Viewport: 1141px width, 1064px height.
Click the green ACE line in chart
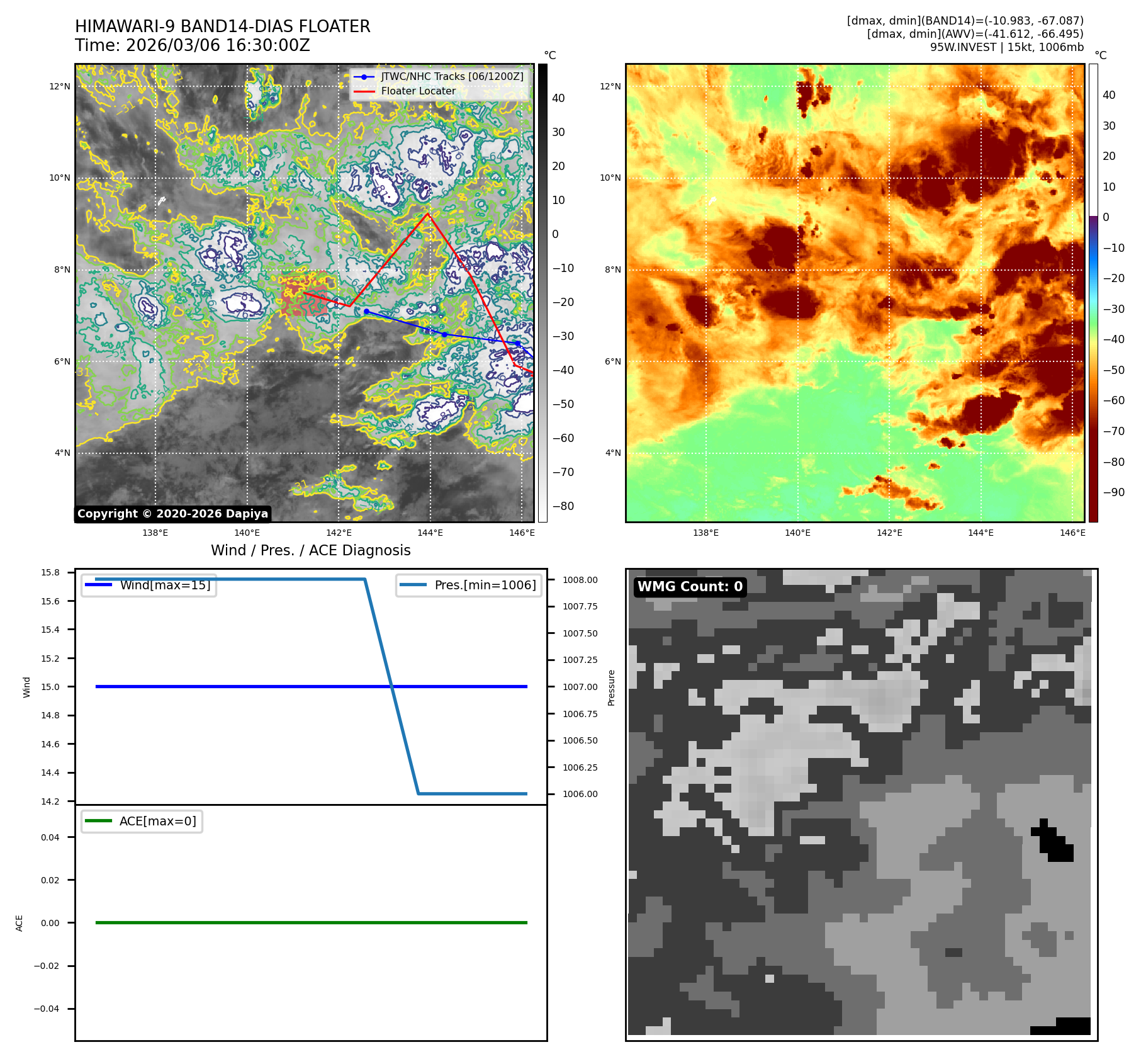311,922
